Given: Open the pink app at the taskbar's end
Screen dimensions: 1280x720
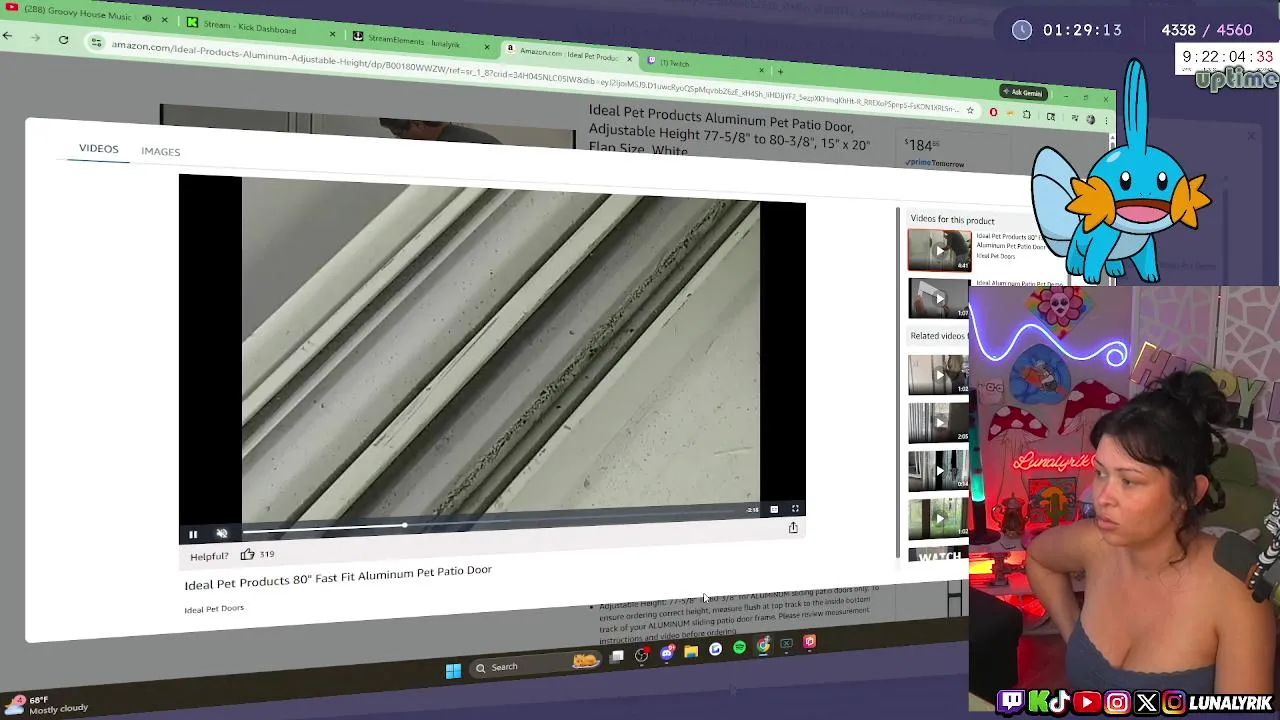Looking at the screenshot, I should (810, 642).
